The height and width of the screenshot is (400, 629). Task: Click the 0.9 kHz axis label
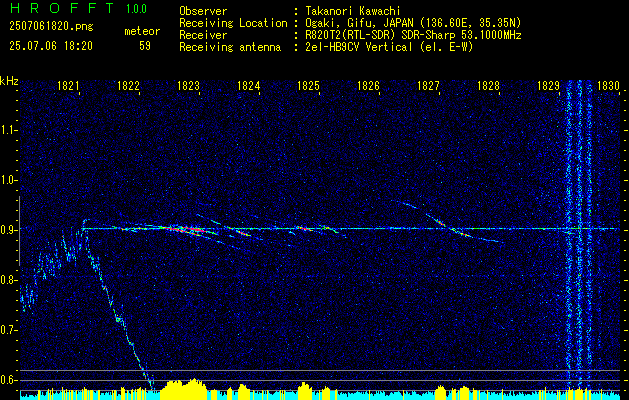(9, 230)
